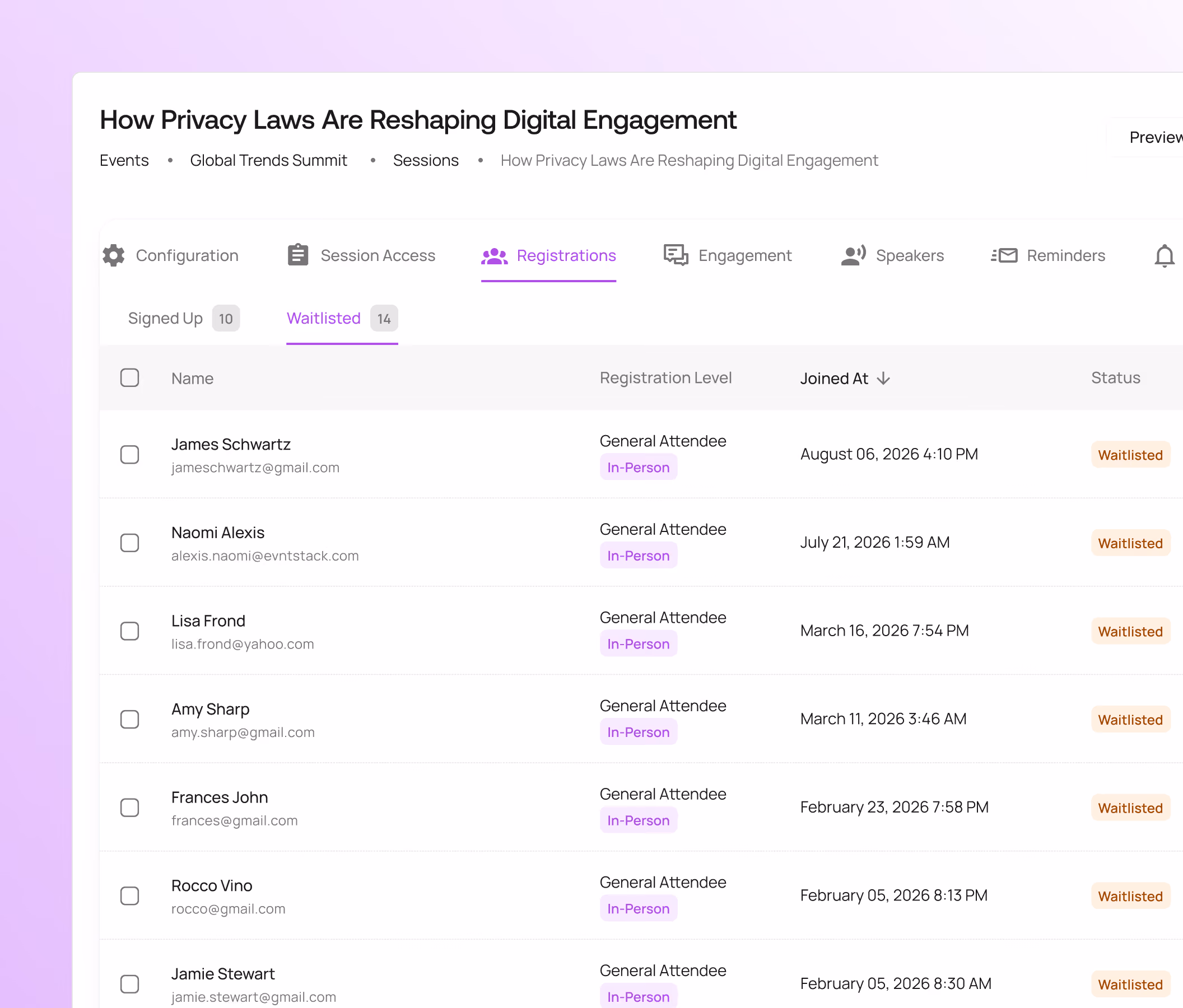Select Lisa Frond's row checkbox
Image resolution: width=1183 pixels, height=1008 pixels.
129,631
